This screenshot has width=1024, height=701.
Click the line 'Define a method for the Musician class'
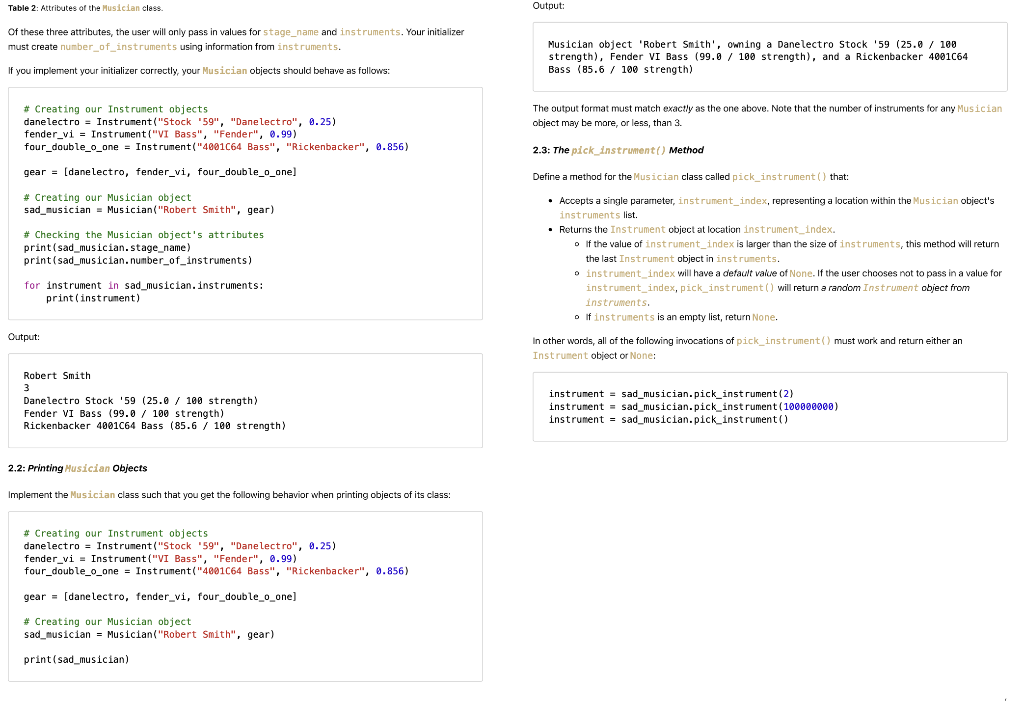tap(690, 177)
